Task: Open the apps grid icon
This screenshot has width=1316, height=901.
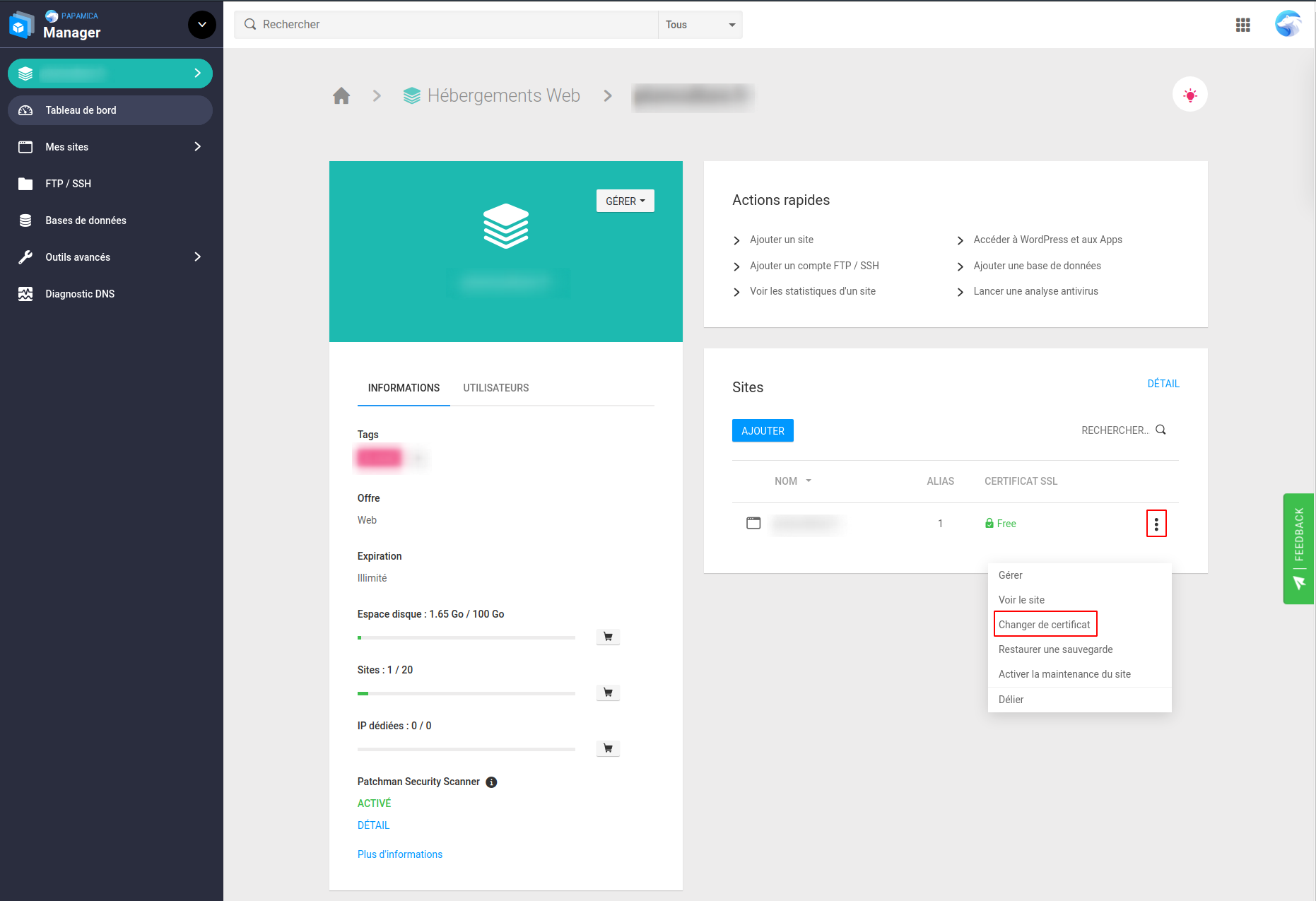Action: pos(1242,25)
